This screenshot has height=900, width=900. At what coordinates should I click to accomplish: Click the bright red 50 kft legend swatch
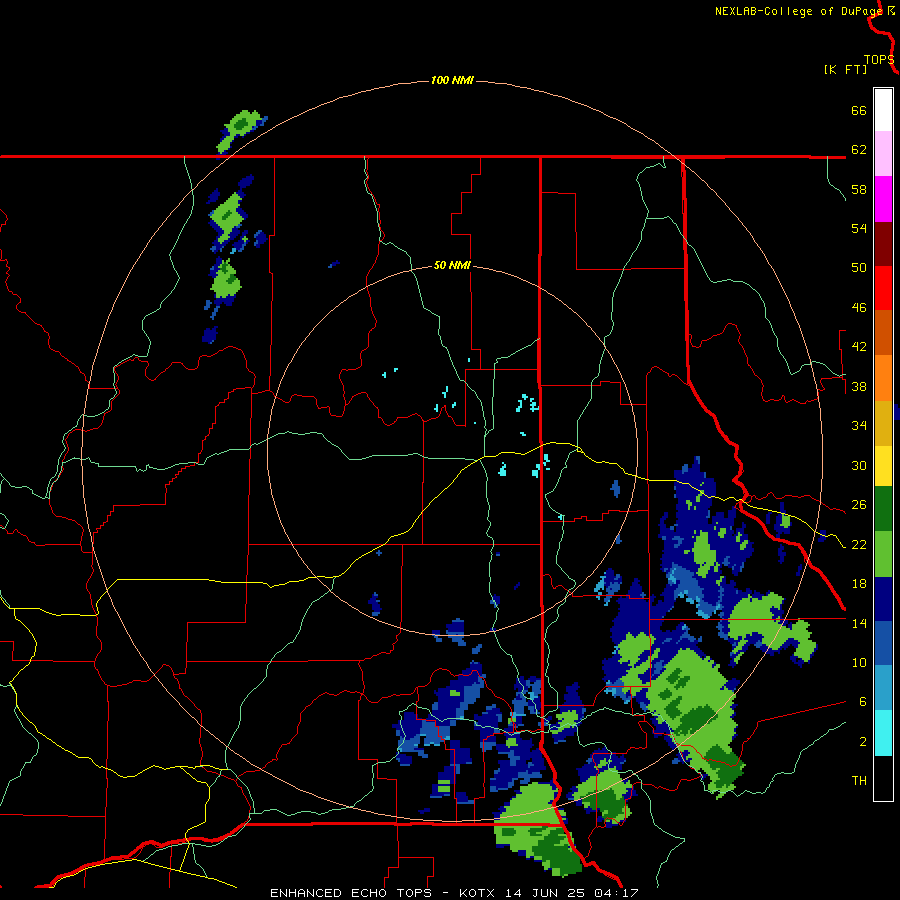[883, 288]
